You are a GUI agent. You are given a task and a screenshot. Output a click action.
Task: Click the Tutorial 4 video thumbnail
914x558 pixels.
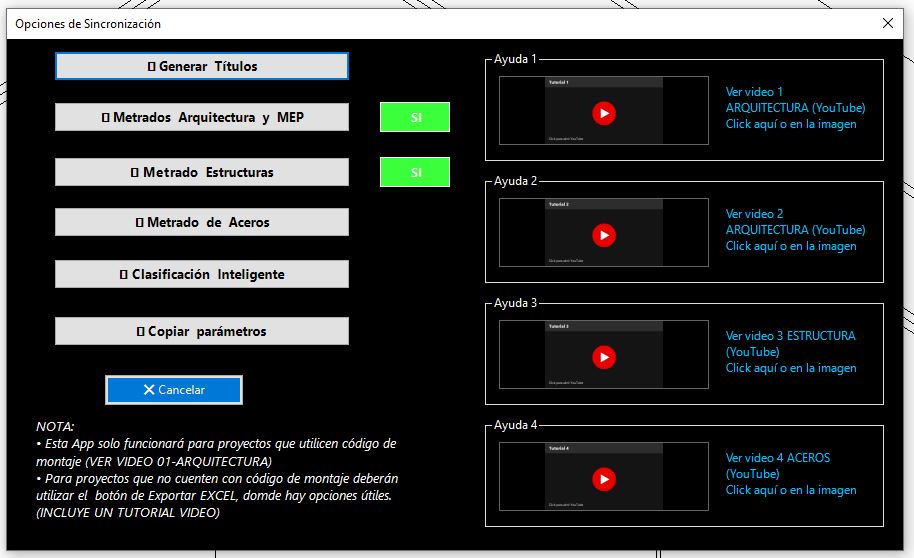(604, 476)
